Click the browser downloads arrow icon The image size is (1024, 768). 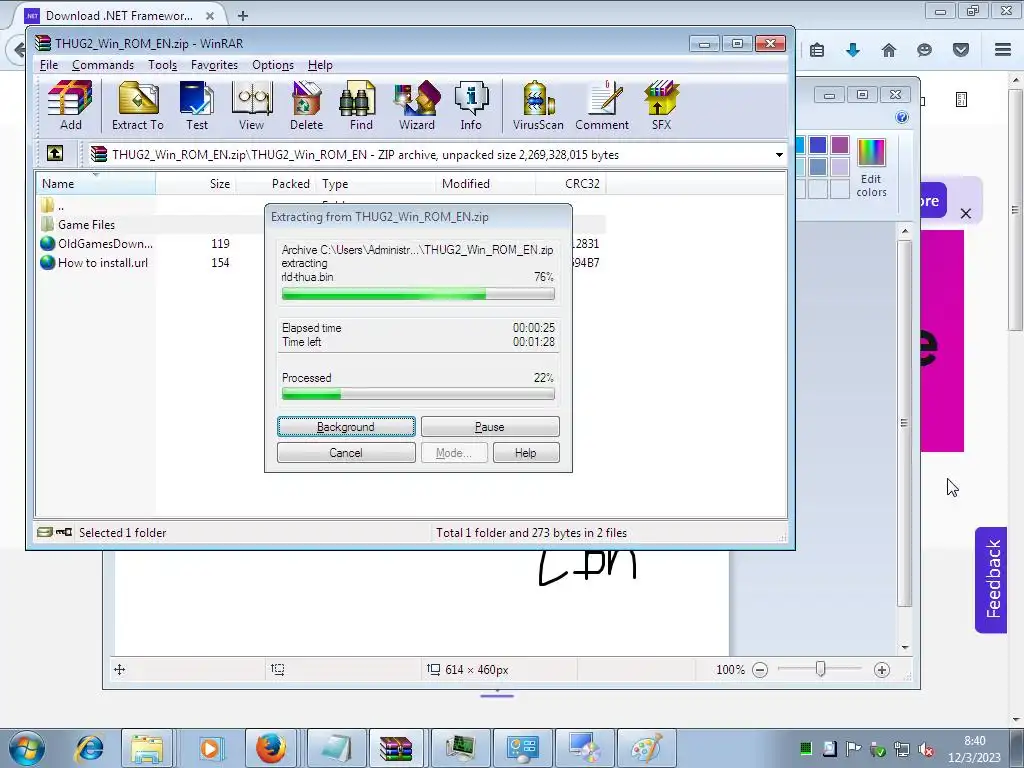click(853, 50)
